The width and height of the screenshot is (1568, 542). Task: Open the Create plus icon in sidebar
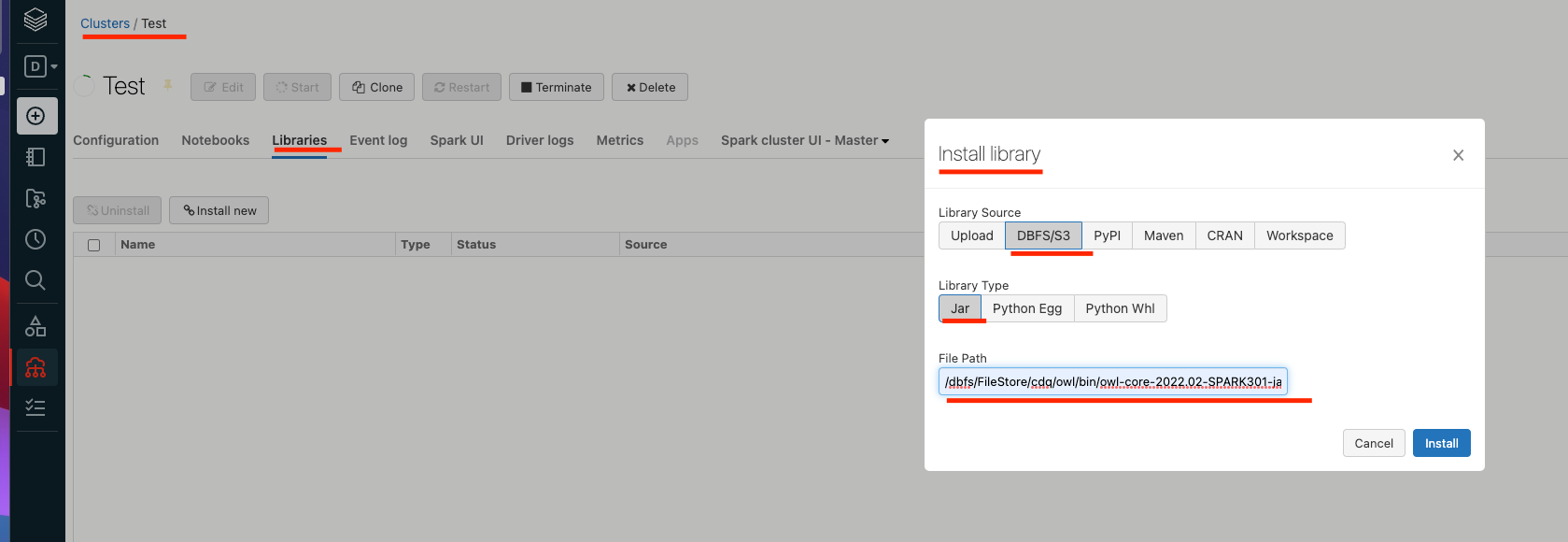coord(36,116)
